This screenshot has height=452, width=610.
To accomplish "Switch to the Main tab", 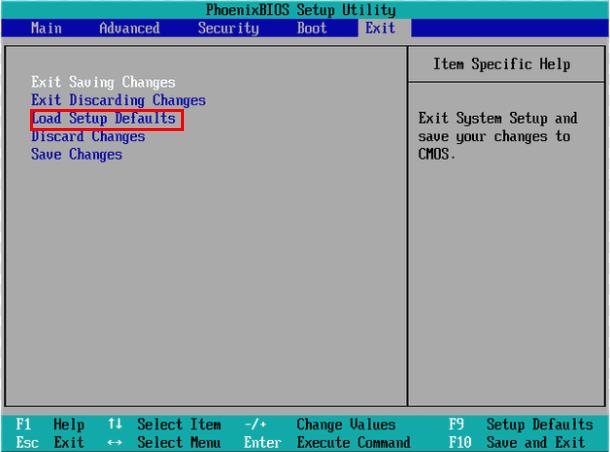I will [x=46, y=28].
